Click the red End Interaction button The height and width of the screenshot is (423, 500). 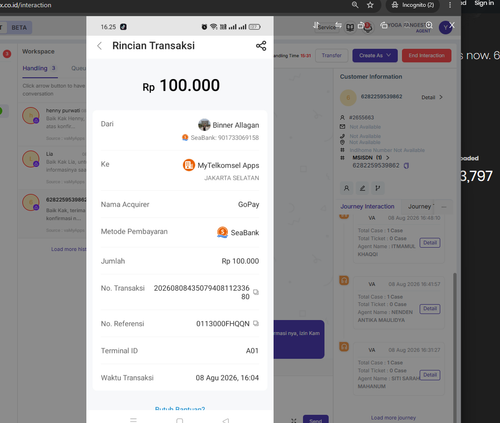pyautogui.click(x=427, y=55)
